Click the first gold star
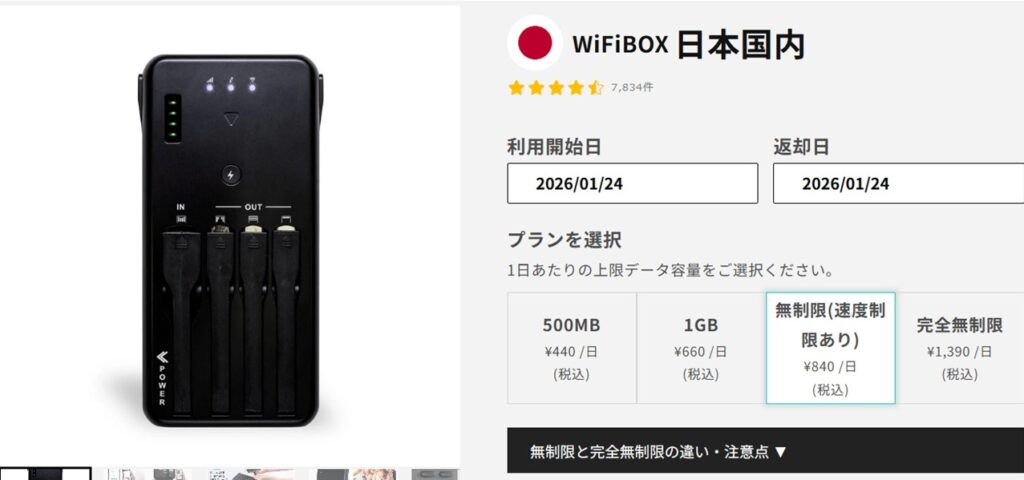 click(x=517, y=88)
